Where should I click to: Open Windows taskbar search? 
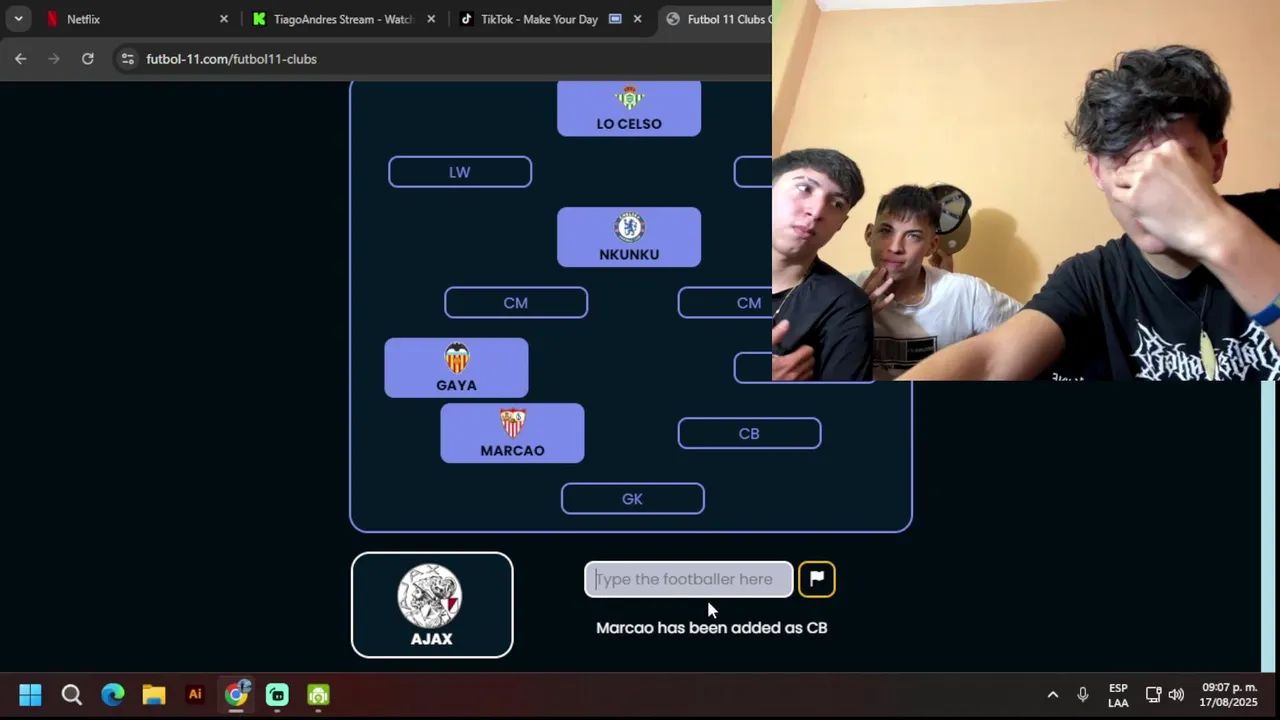click(x=71, y=695)
